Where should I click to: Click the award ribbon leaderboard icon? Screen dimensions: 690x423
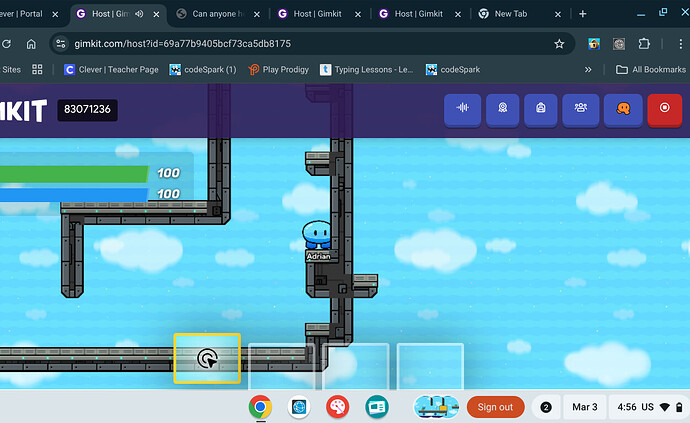(x=503, y=109)
